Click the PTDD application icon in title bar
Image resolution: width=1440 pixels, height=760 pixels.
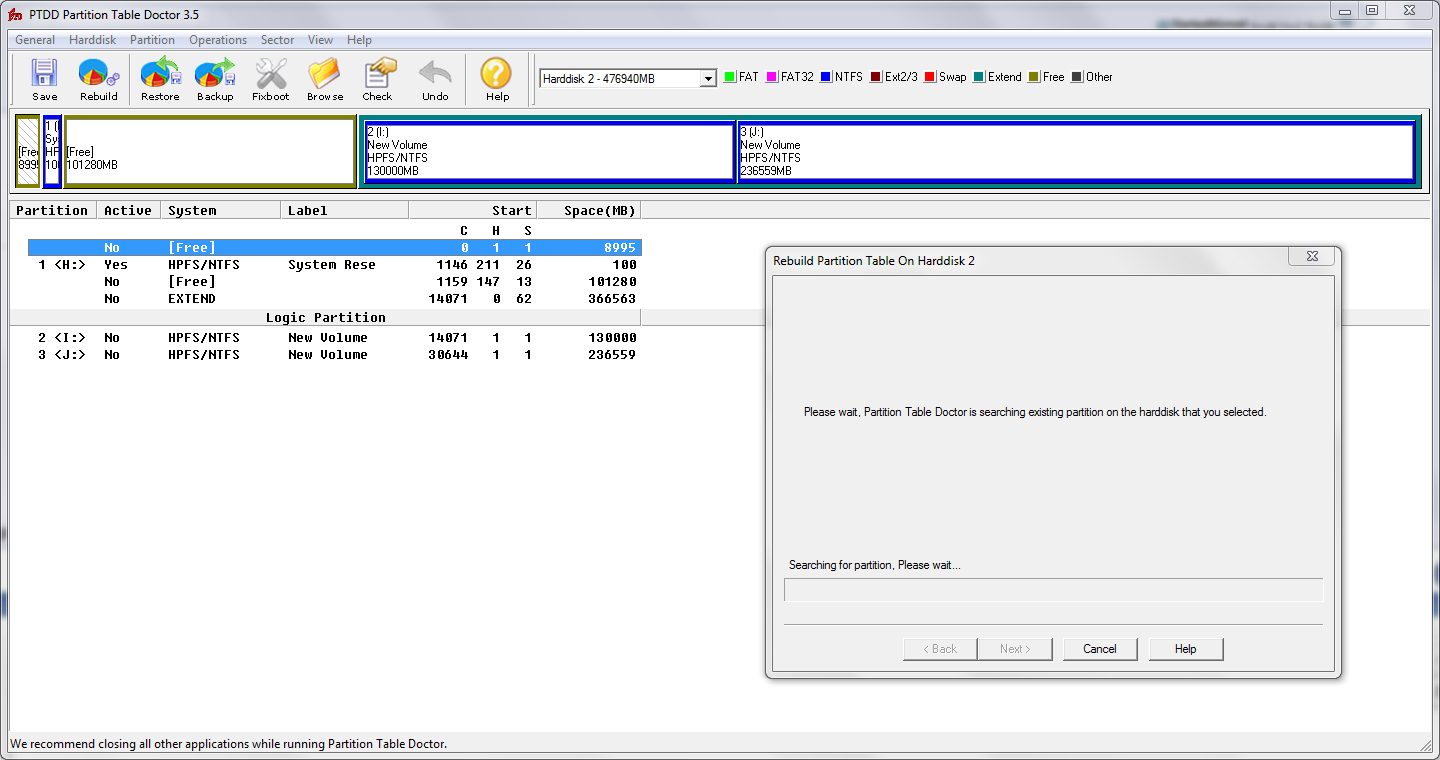point(15,14)
